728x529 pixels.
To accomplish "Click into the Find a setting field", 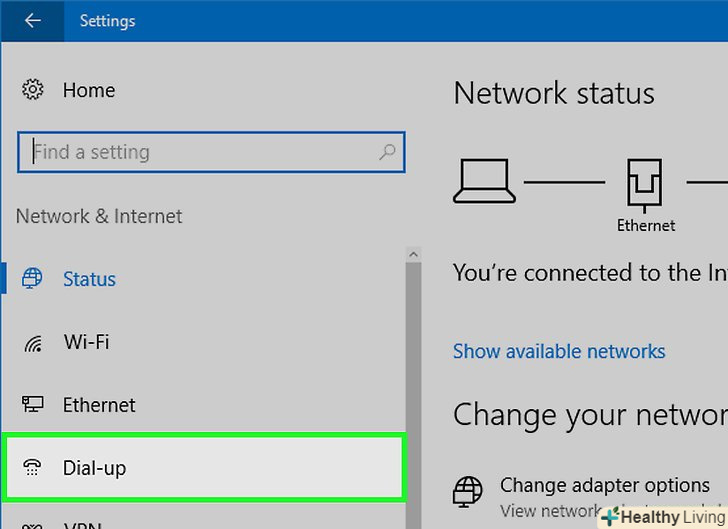I will click(x=200, y=152).
